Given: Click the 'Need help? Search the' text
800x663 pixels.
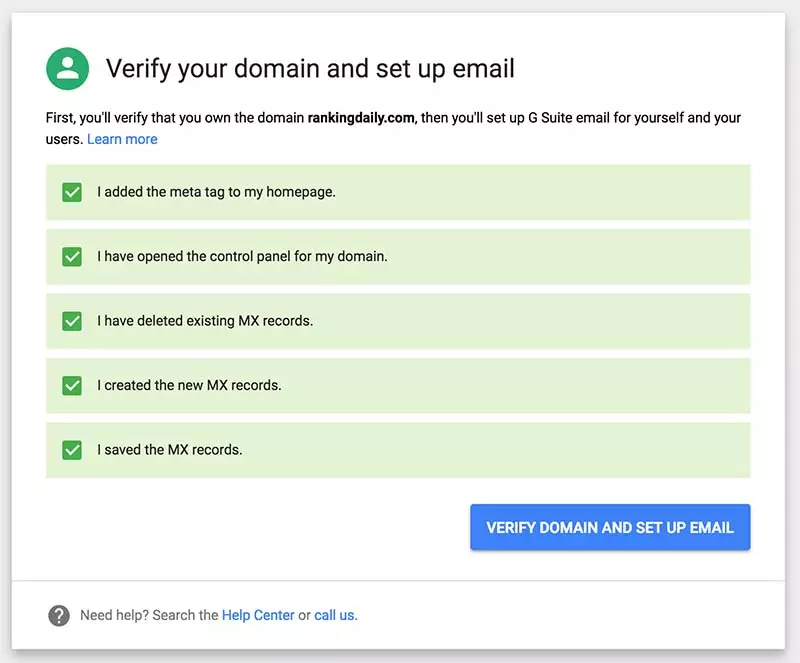Looking at the screenshot, I should point(149,615).
